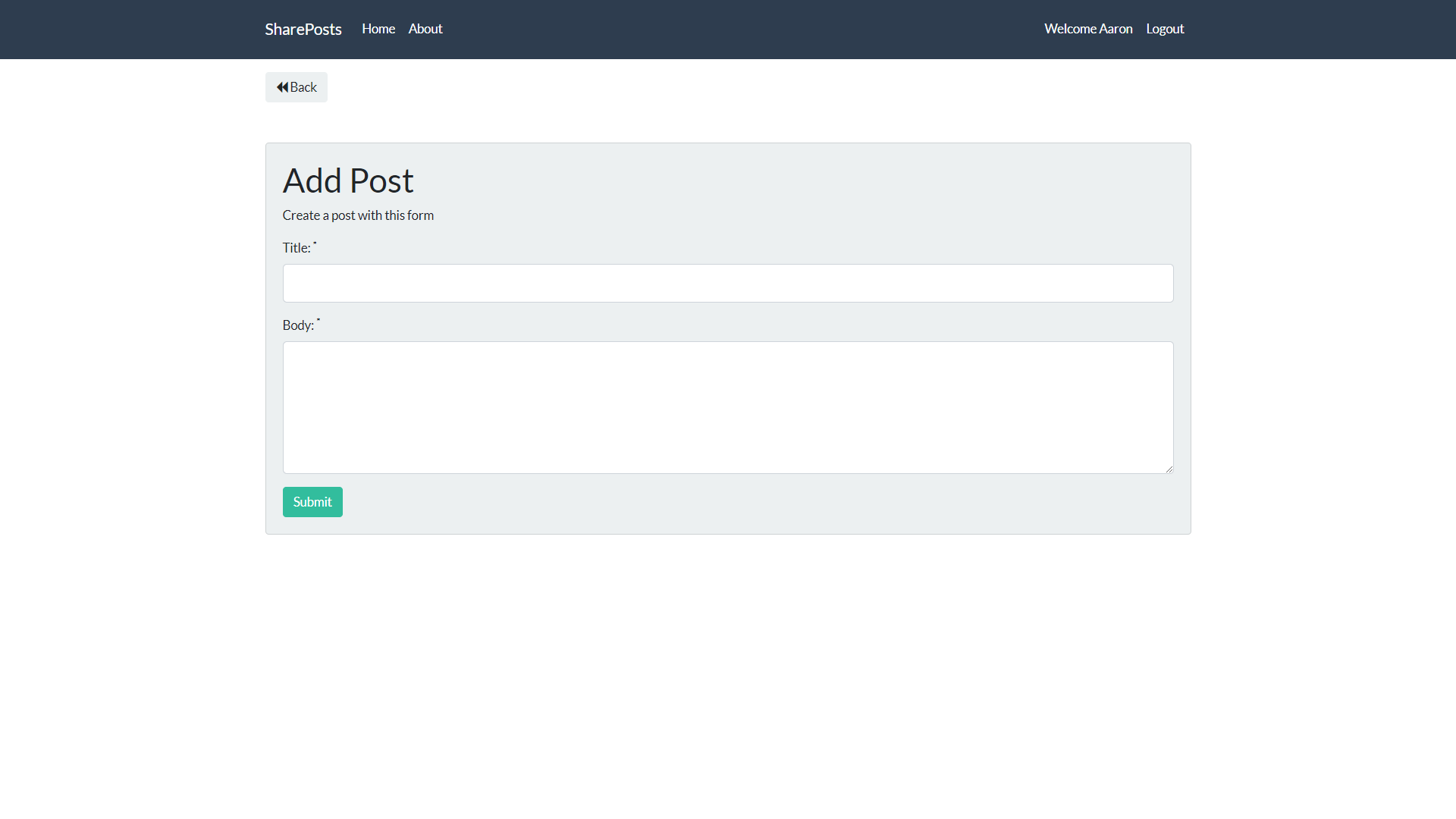Click the Body field label

297,325
